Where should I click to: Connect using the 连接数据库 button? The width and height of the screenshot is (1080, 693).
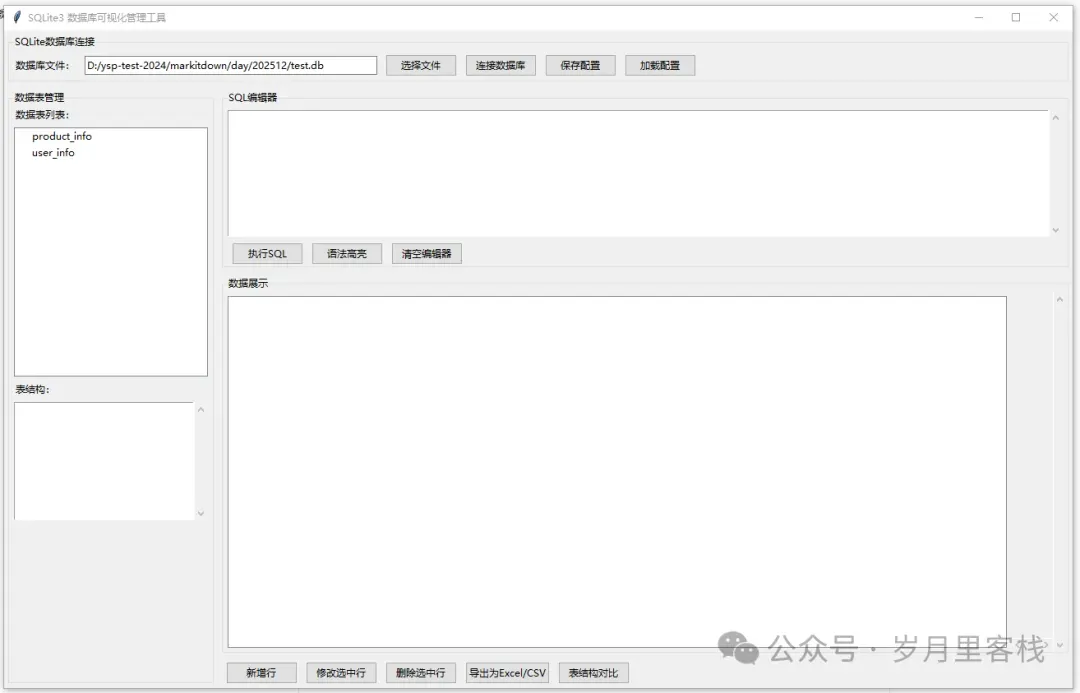click(x=501, y=65)
